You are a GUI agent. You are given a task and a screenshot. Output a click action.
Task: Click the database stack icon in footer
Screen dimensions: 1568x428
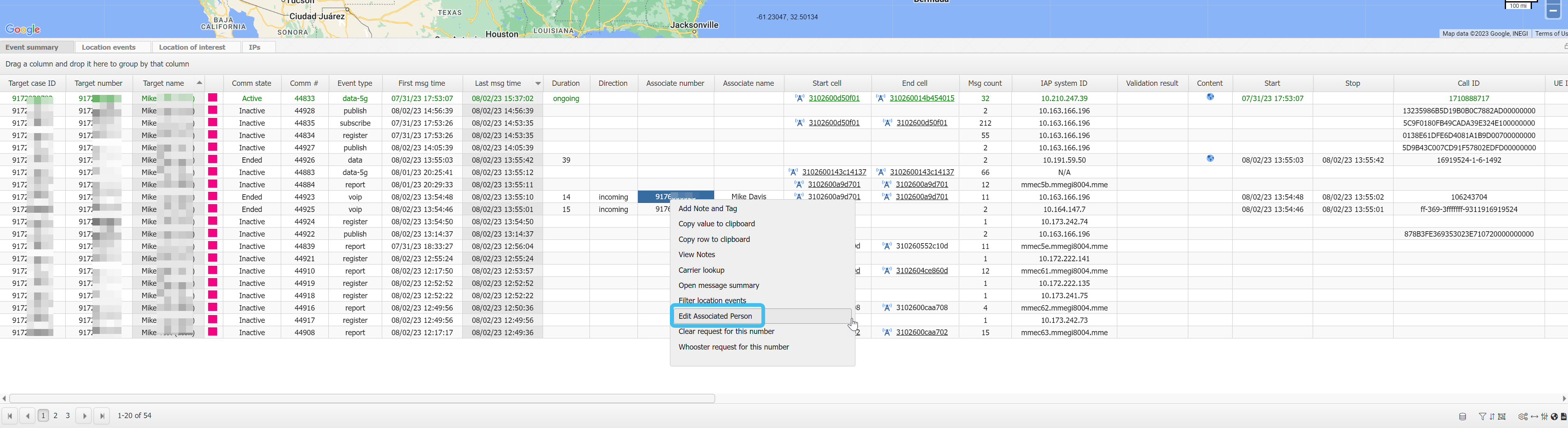[x=1462, y=417]
